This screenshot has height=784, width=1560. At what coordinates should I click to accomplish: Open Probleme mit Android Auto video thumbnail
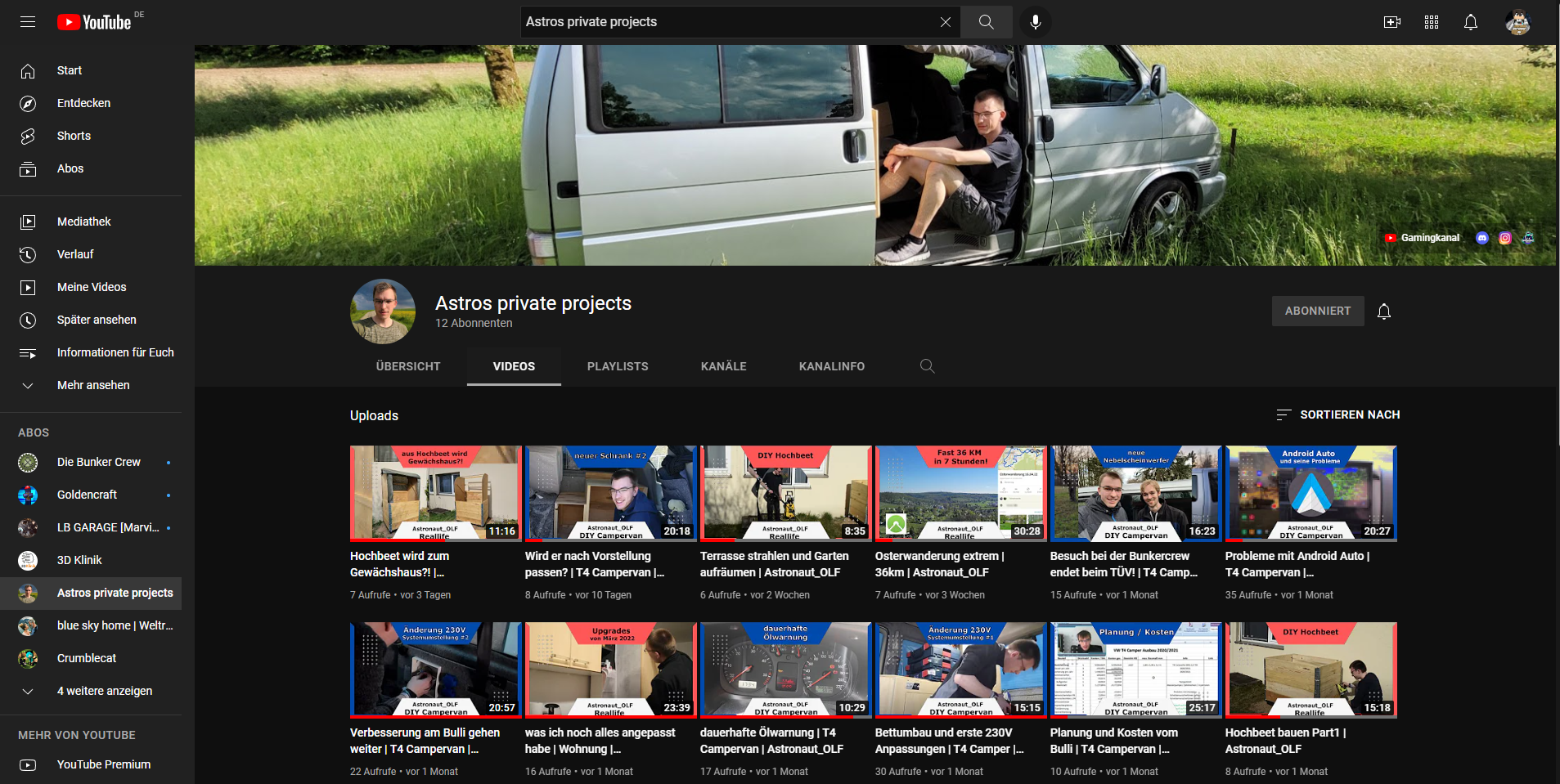click(x=1310, y=493)
